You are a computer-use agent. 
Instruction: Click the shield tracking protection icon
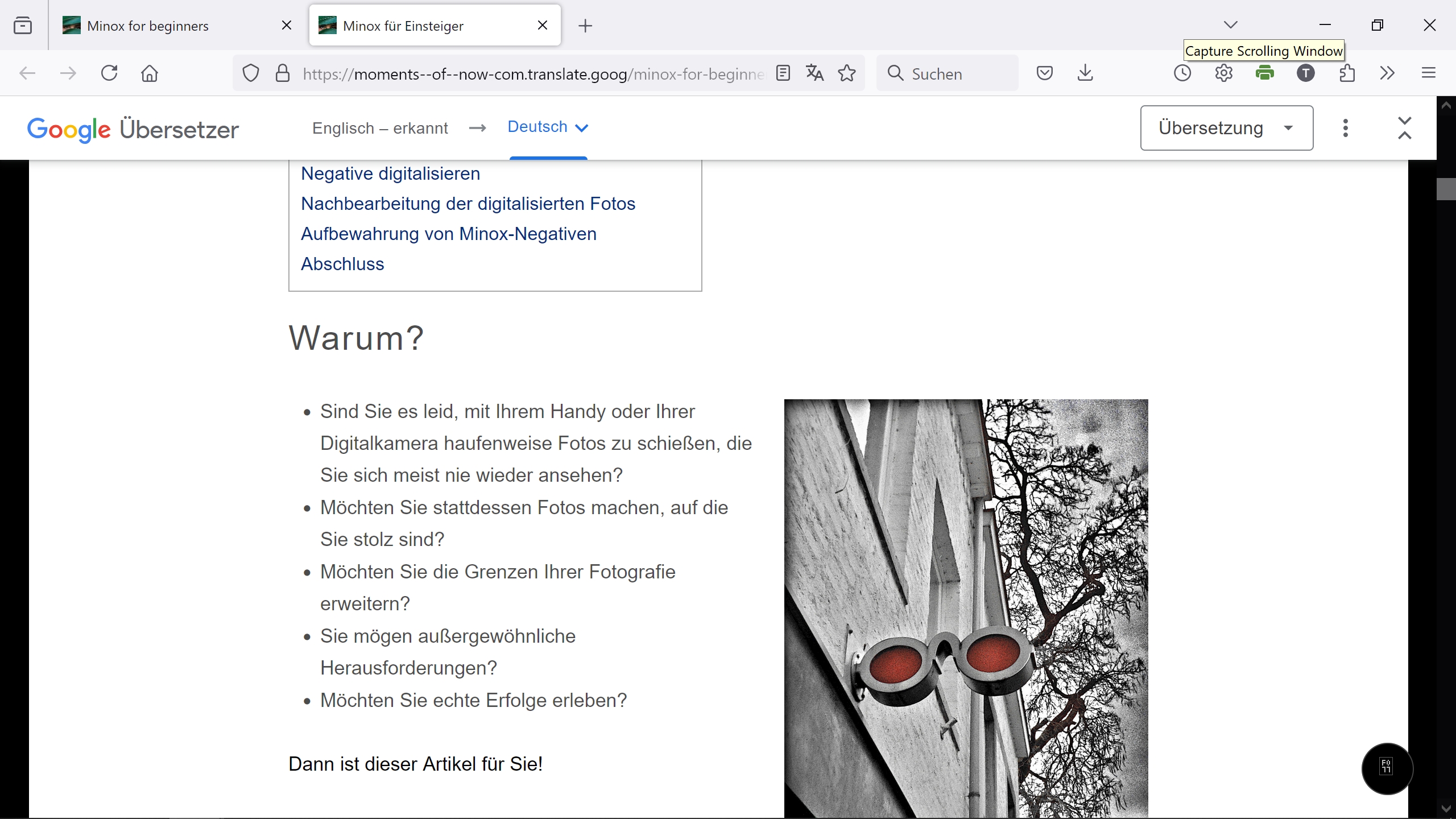coord(251,73)
